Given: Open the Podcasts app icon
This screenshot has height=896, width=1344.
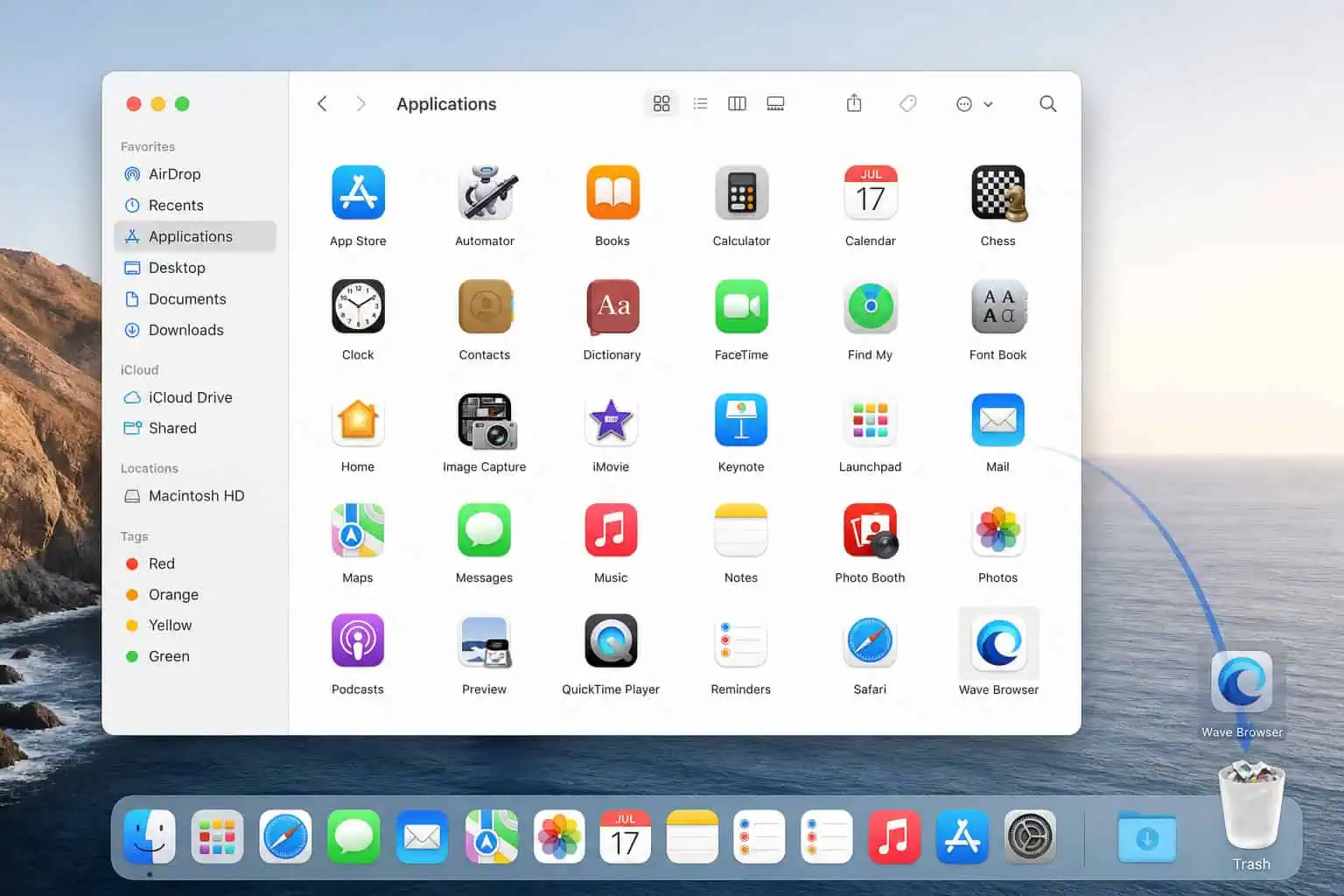Looking at the screenshot, I should (x=358, y=641).
